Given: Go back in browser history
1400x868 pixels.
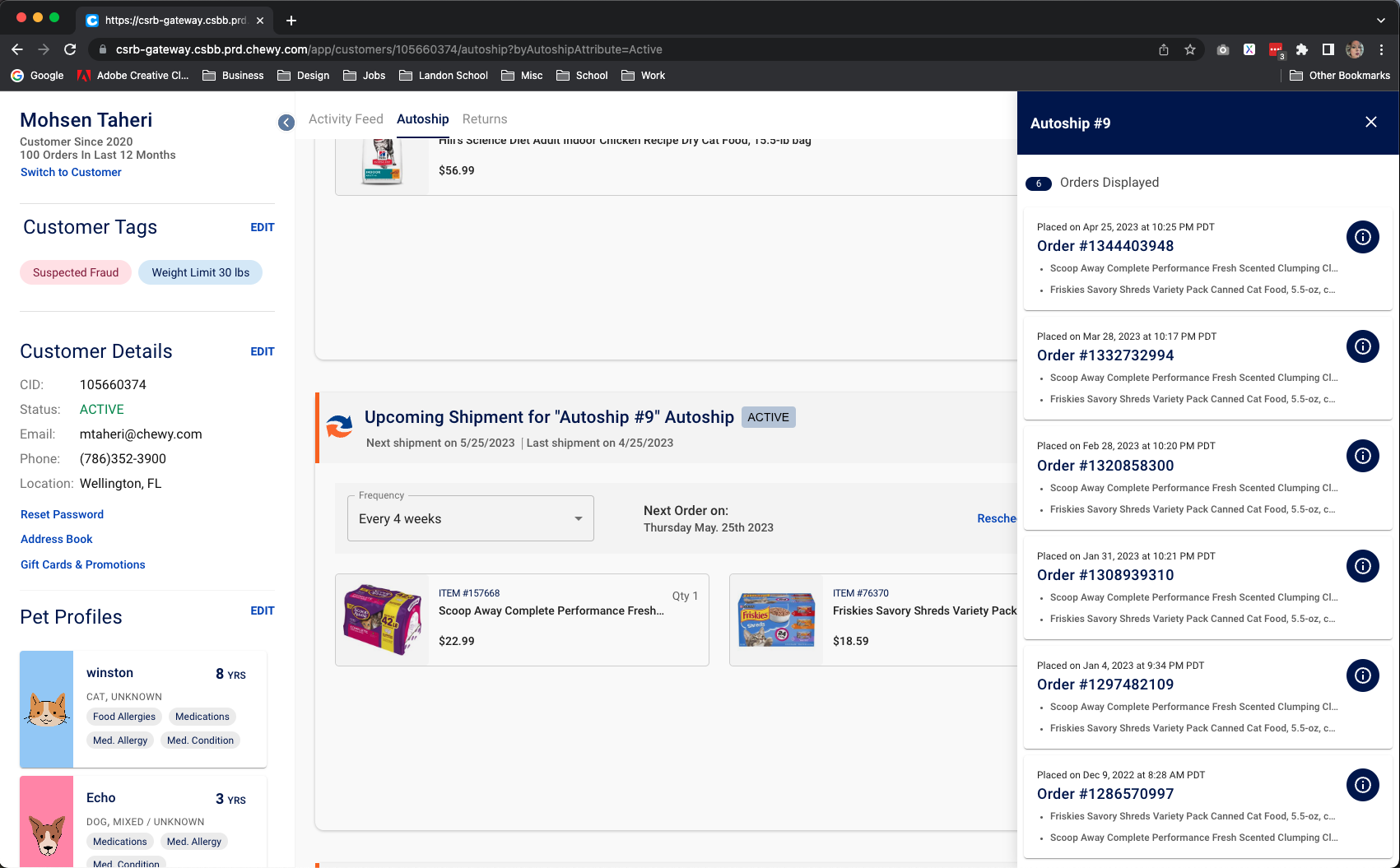Looking at the screenshot, I should [x=17, y=49].
